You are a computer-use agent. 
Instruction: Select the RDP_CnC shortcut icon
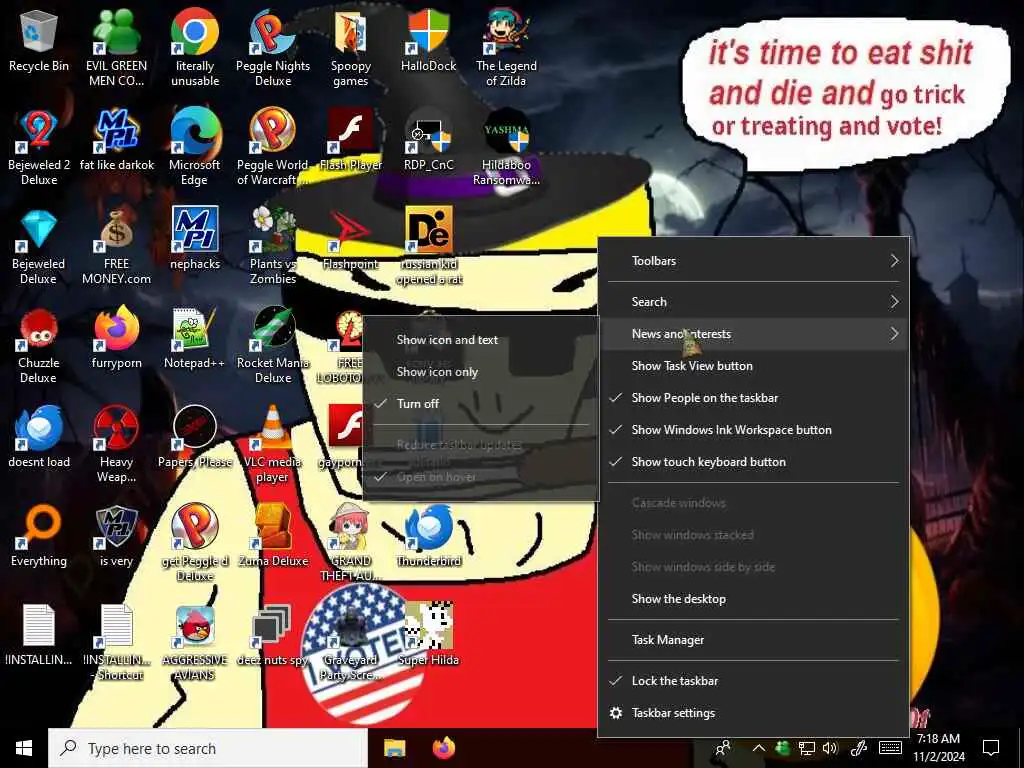428,140
